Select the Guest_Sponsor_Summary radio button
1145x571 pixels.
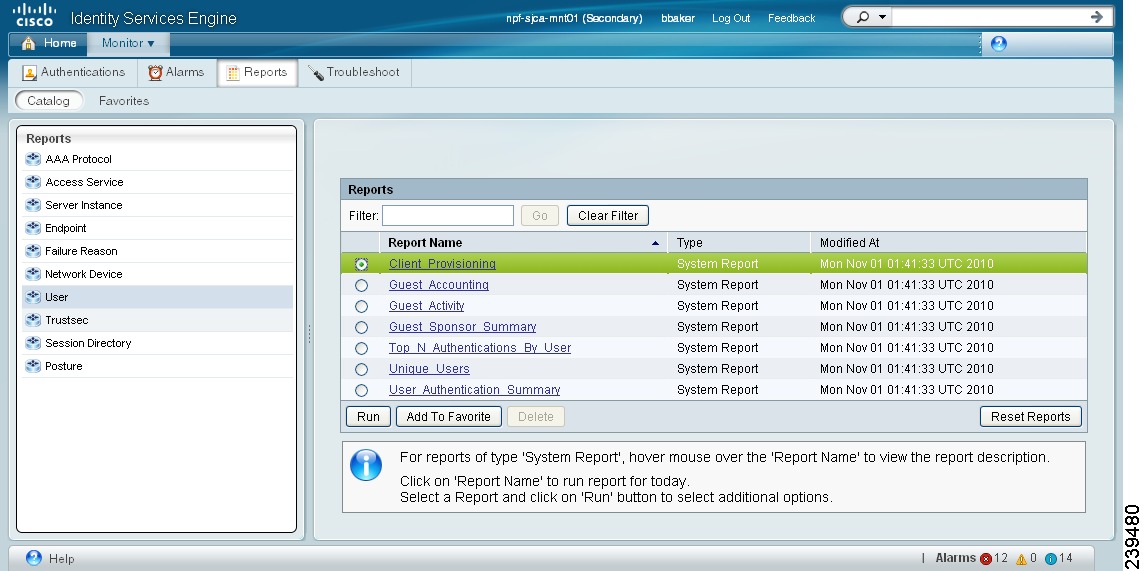tap(361, 328)
